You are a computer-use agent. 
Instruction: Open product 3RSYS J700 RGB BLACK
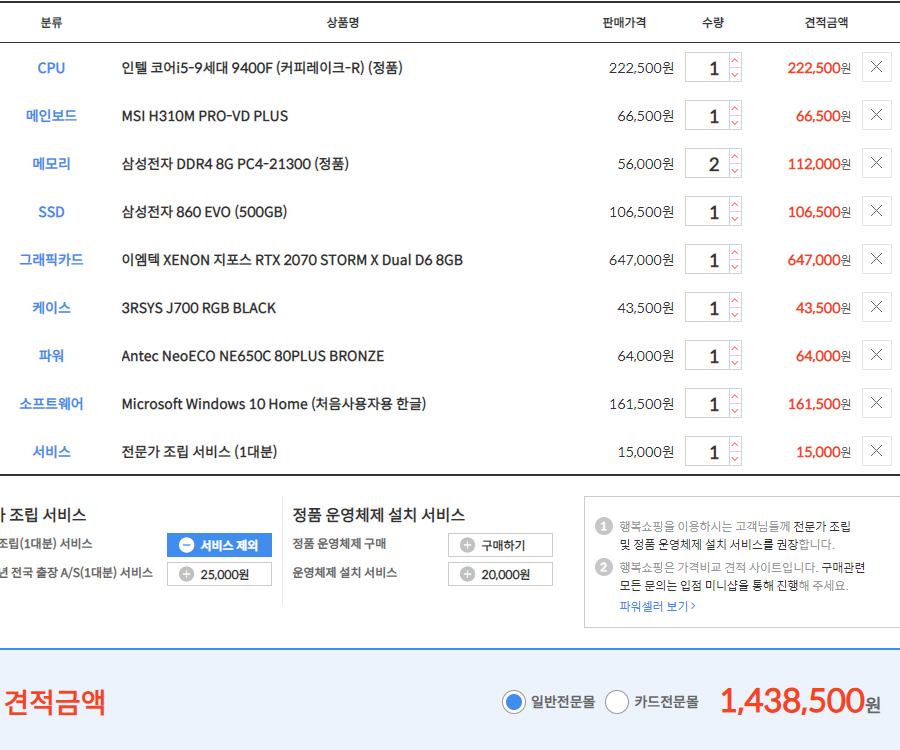tap(199, 308)
